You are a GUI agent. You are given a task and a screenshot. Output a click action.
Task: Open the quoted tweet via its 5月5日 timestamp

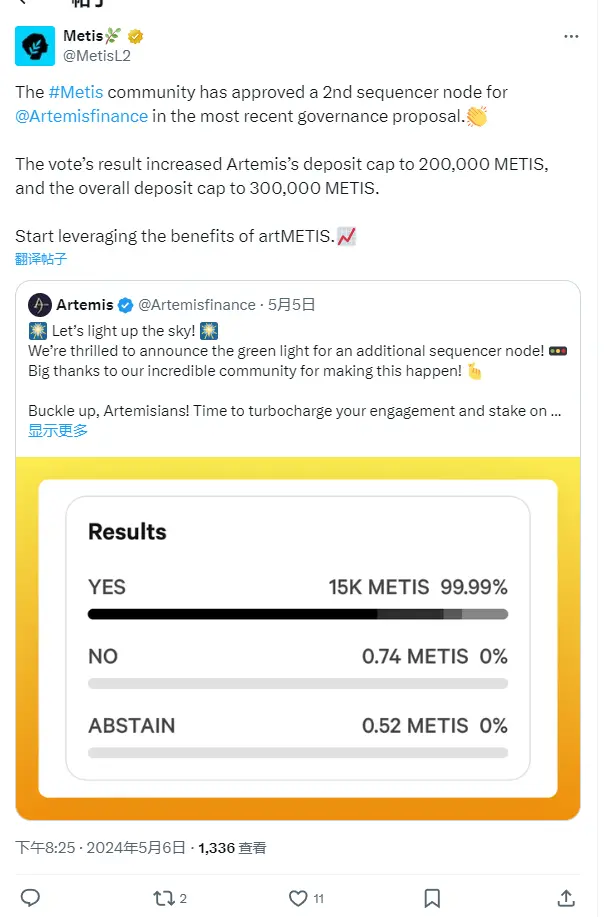[288, 302]
